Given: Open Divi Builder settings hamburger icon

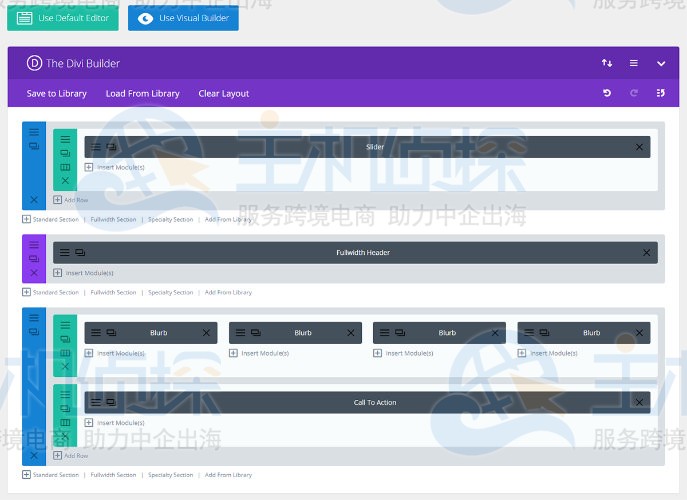Looking at the screenshot, I should [x=634, y=63].
